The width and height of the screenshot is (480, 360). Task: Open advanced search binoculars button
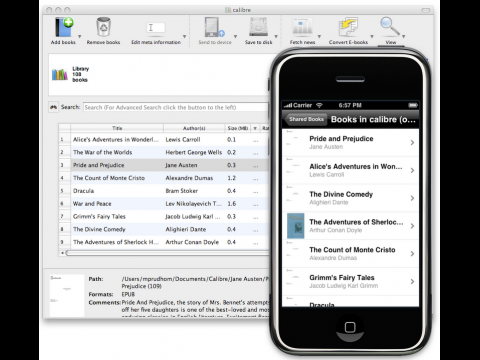53,107
